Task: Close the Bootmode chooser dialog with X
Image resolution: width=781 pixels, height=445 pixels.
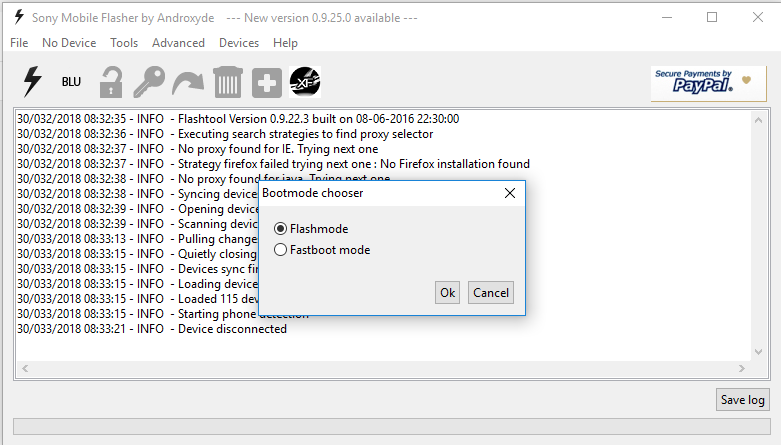Action: [x=510, y=193]
